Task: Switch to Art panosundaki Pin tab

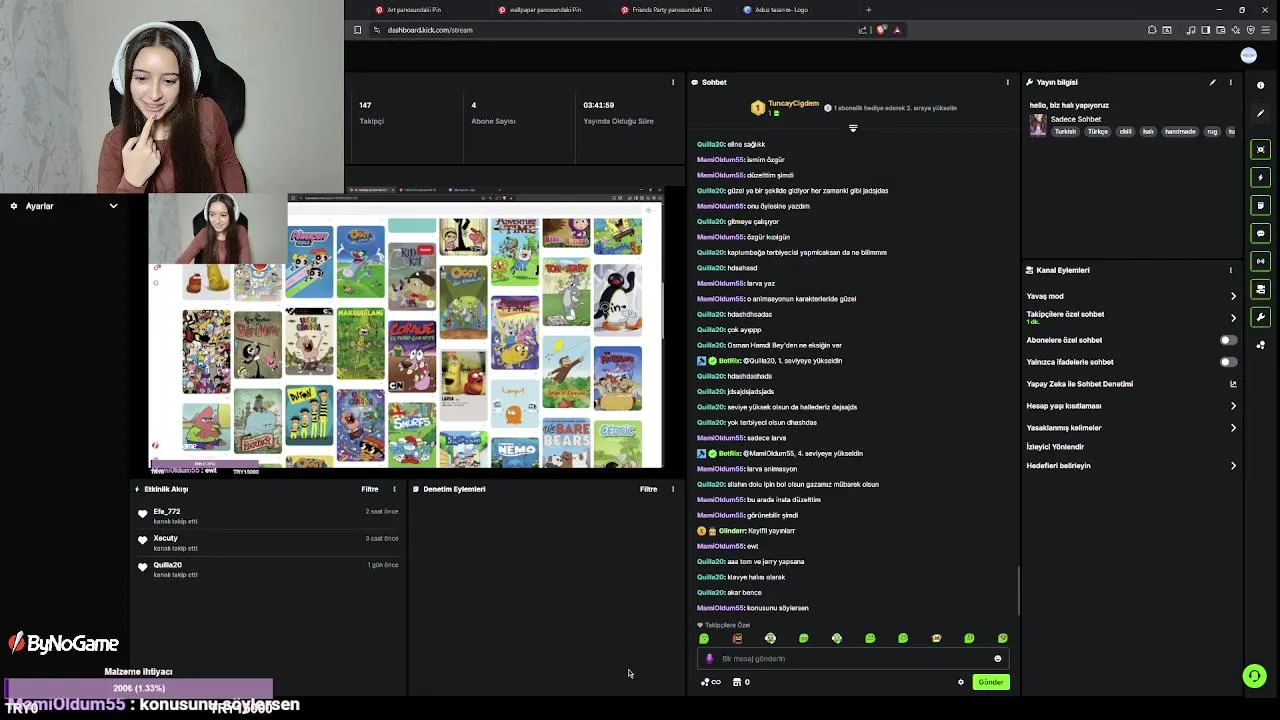Action: 413,10
